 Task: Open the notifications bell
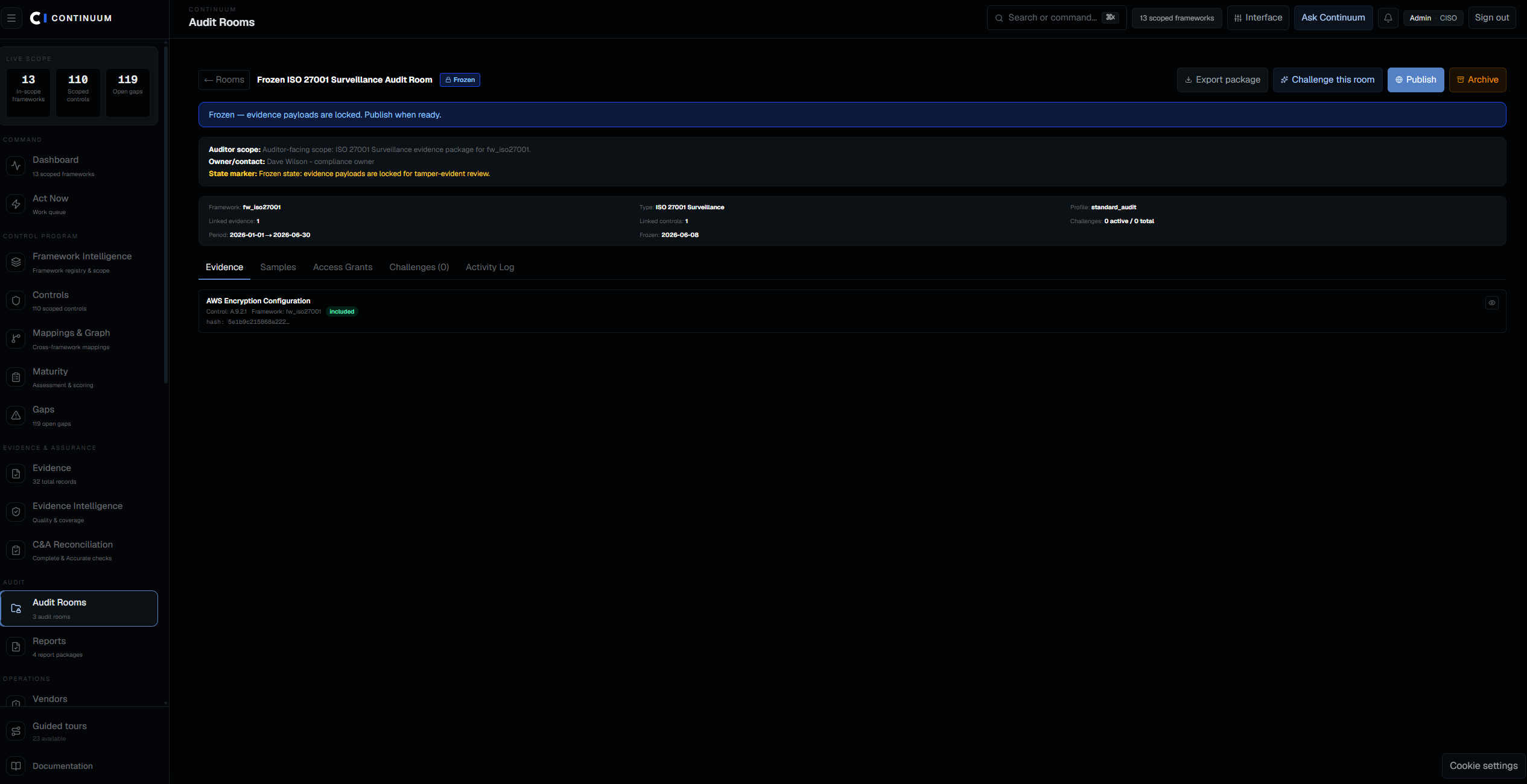[x=1388, y=18]
